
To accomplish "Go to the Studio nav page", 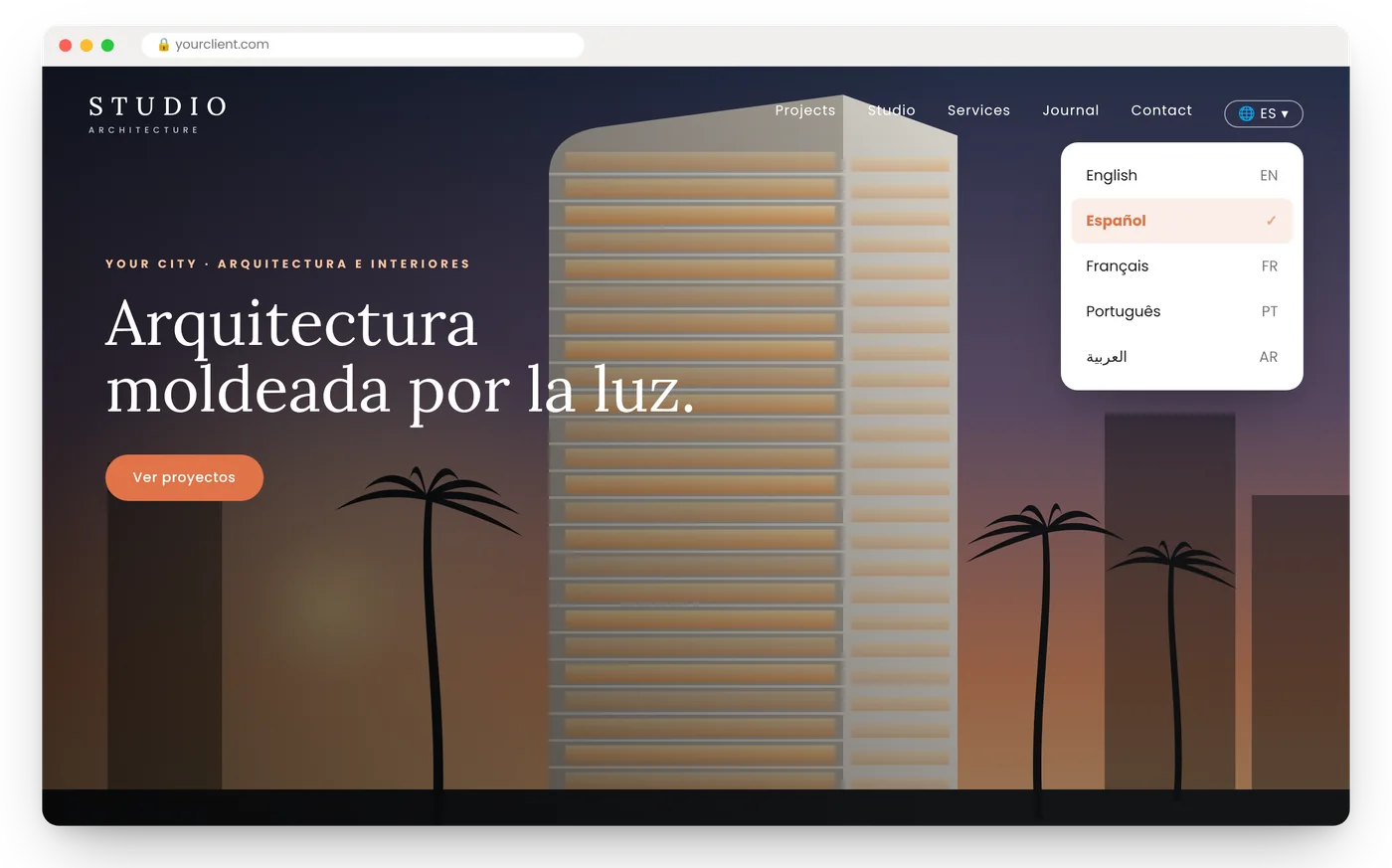I will [x=891, y=110].
